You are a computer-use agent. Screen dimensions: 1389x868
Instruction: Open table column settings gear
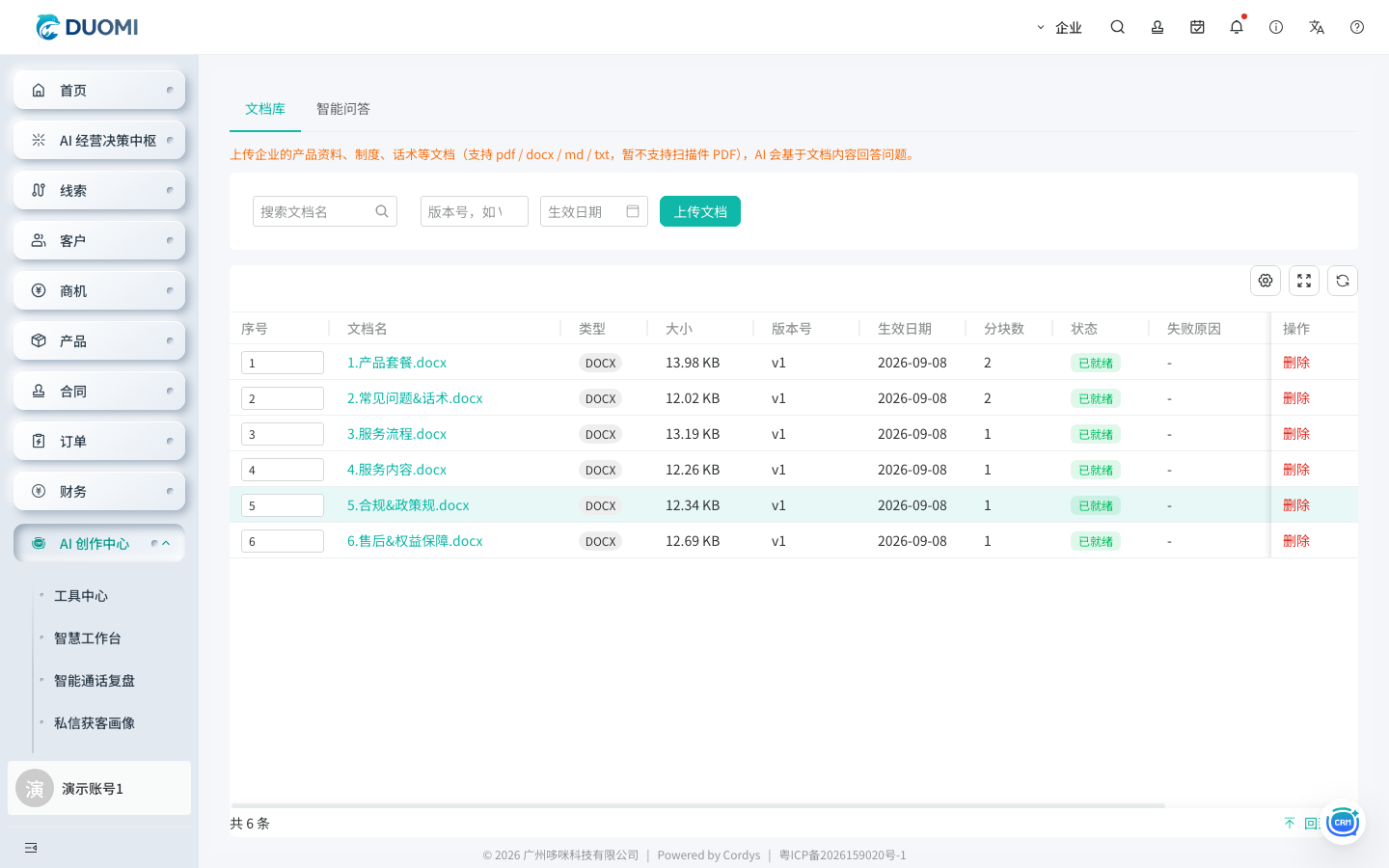tap(1266, 281)
